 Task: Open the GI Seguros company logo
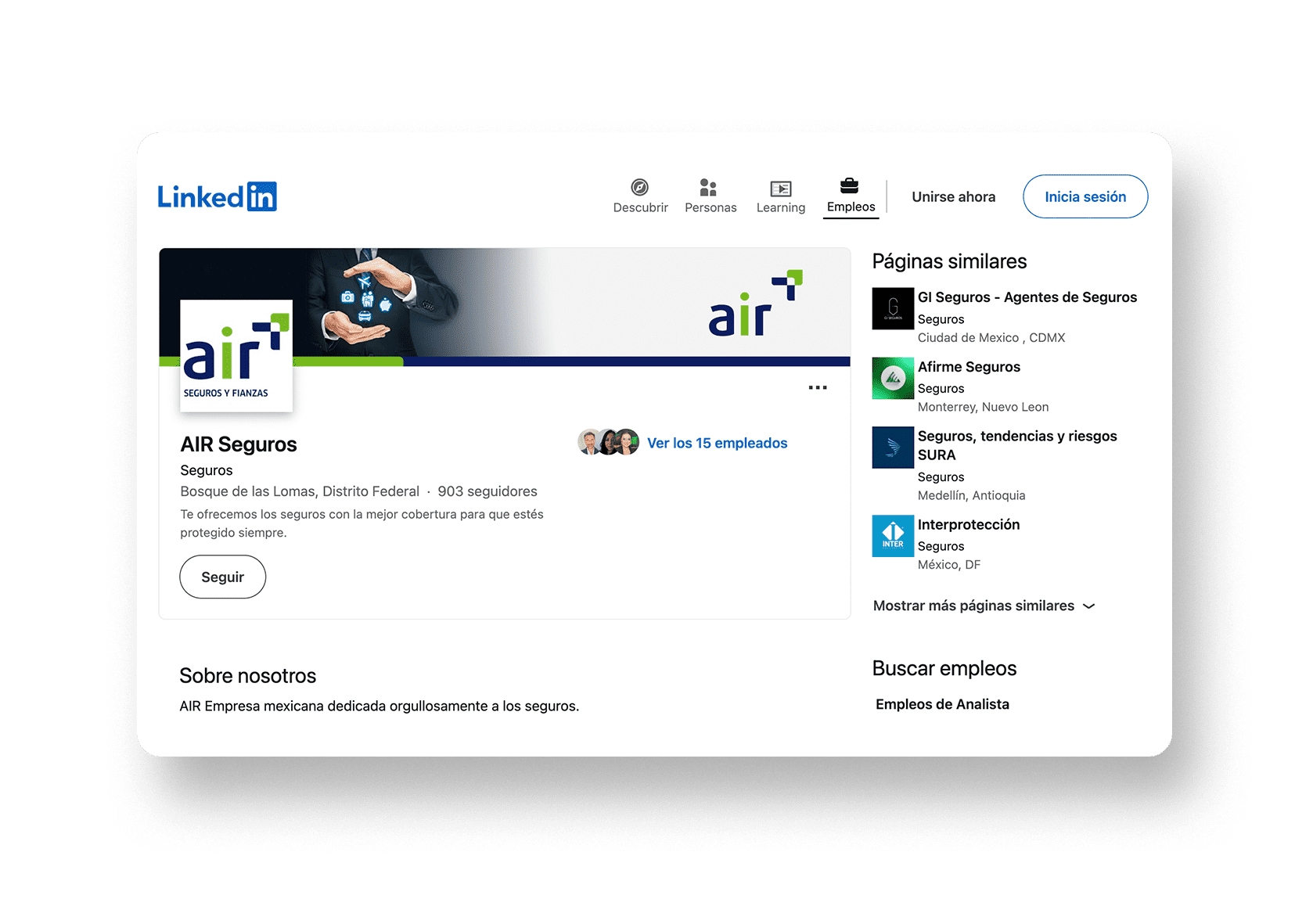click(x=892, y=308)
